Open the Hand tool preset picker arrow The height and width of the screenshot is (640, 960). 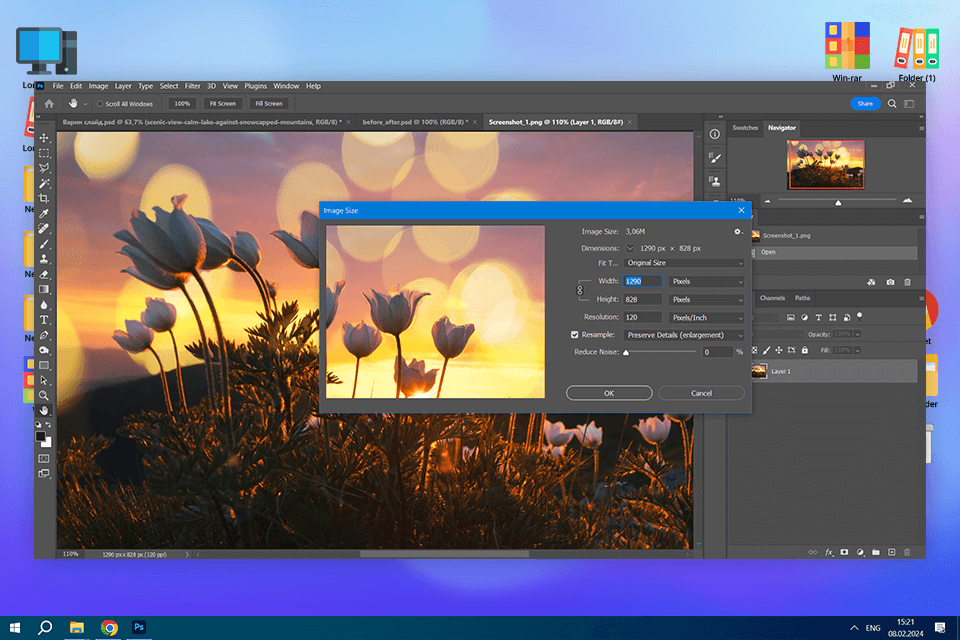(85, 104)
